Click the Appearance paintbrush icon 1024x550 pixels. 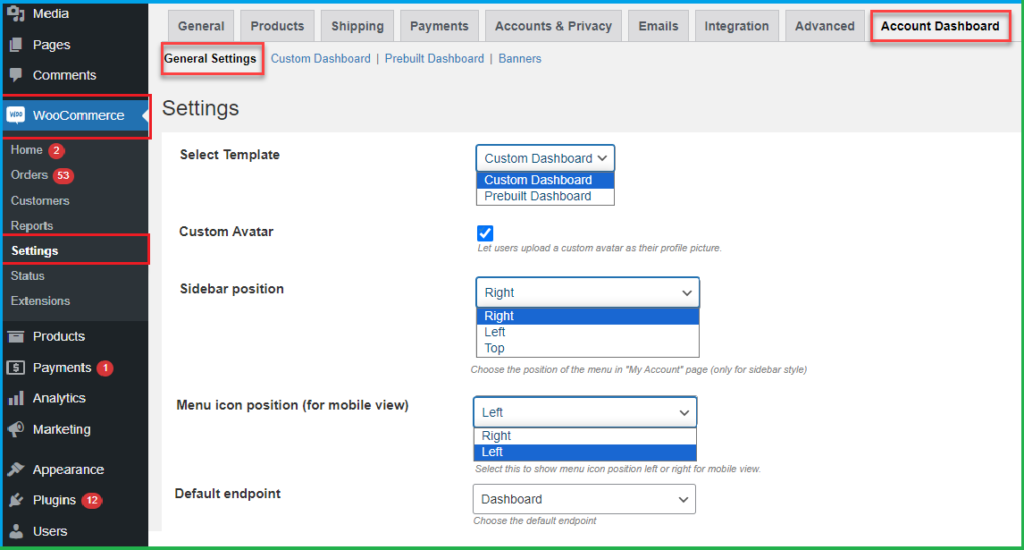[16, 469]
